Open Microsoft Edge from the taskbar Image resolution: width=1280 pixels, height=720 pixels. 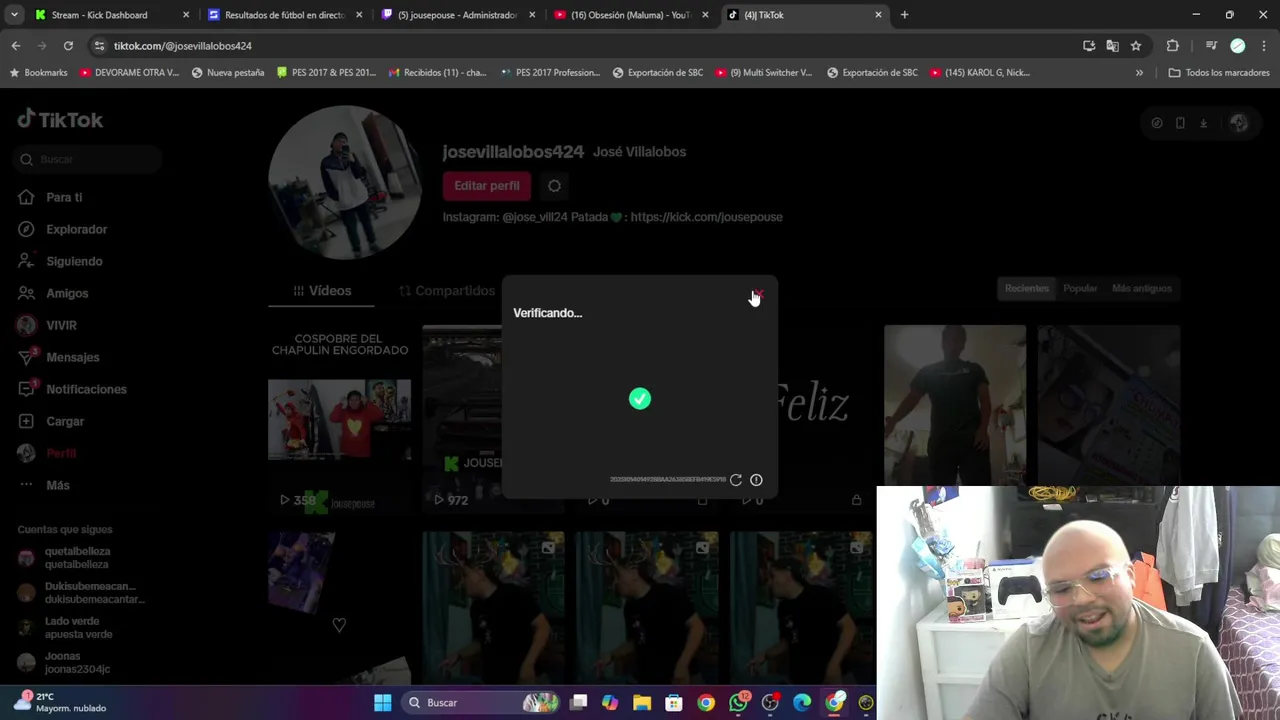pos(802,703)
